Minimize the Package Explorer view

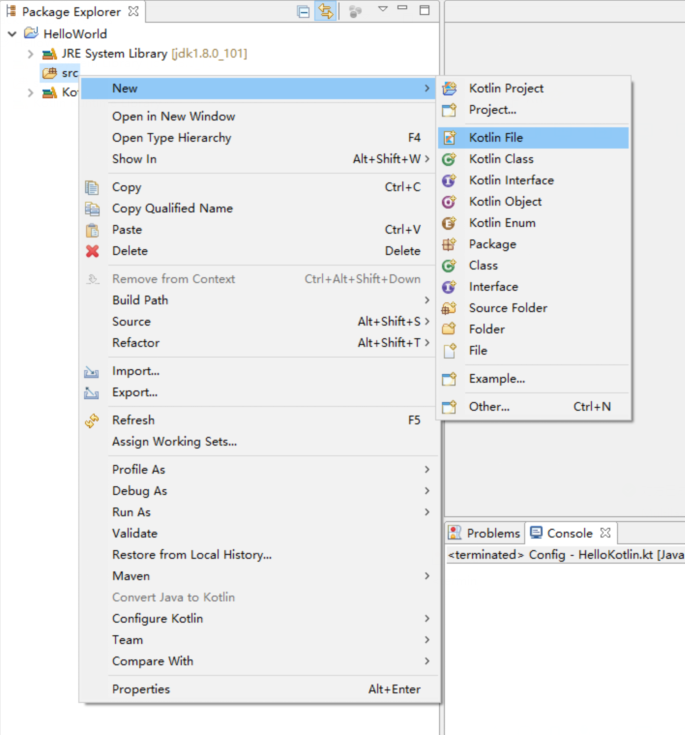click(x=402, y=8)
